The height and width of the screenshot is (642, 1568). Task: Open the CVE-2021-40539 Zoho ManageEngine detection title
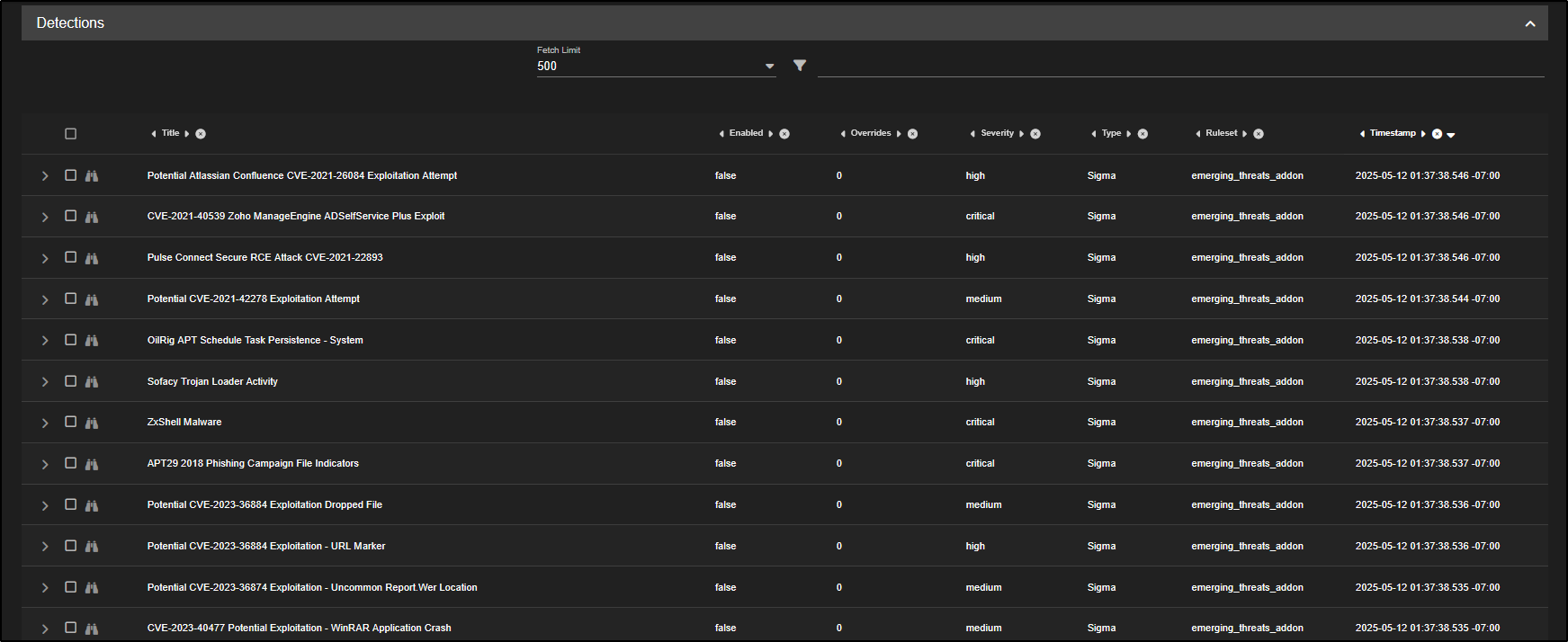296,216
